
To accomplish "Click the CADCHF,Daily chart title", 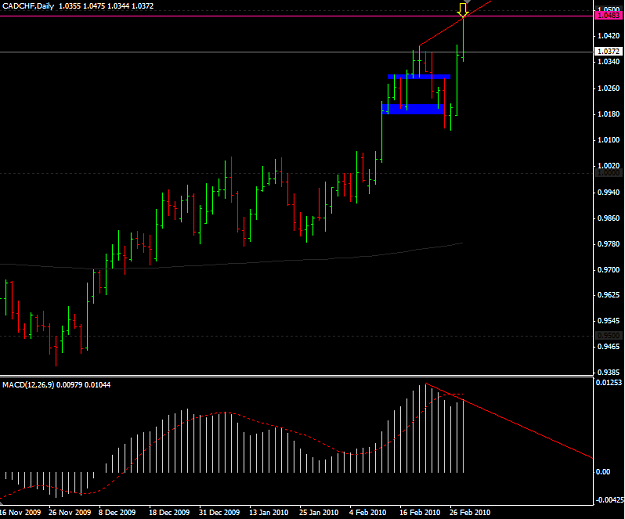I will click(x=28, y=6).
